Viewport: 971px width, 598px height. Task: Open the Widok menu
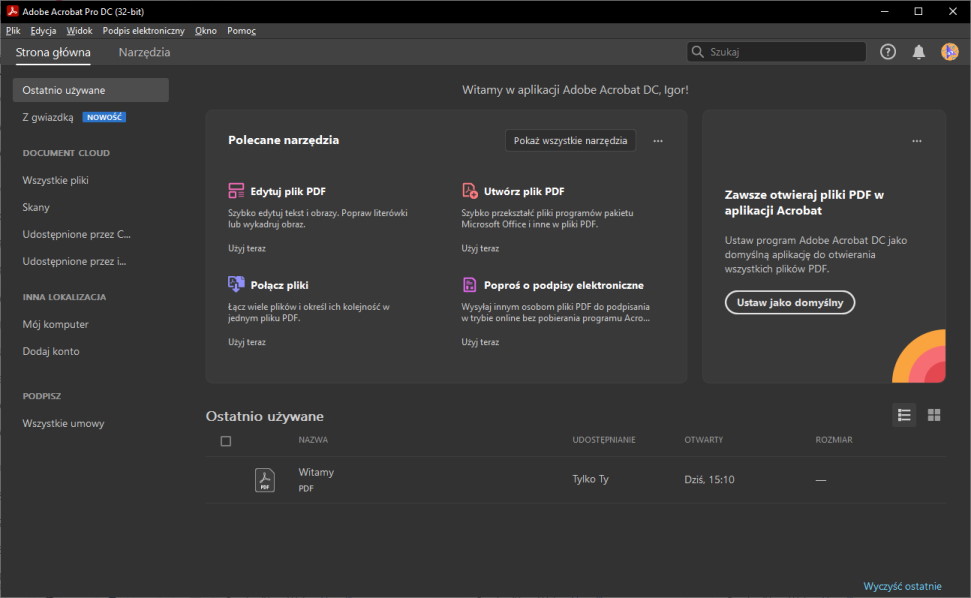(79, 30)
